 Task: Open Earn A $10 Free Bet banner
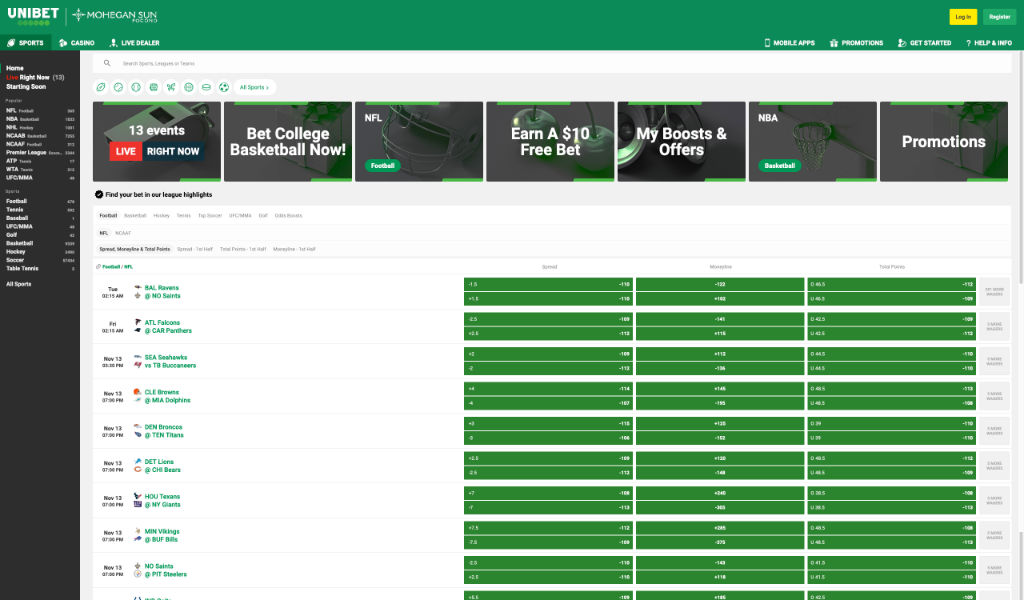(550, 141)
